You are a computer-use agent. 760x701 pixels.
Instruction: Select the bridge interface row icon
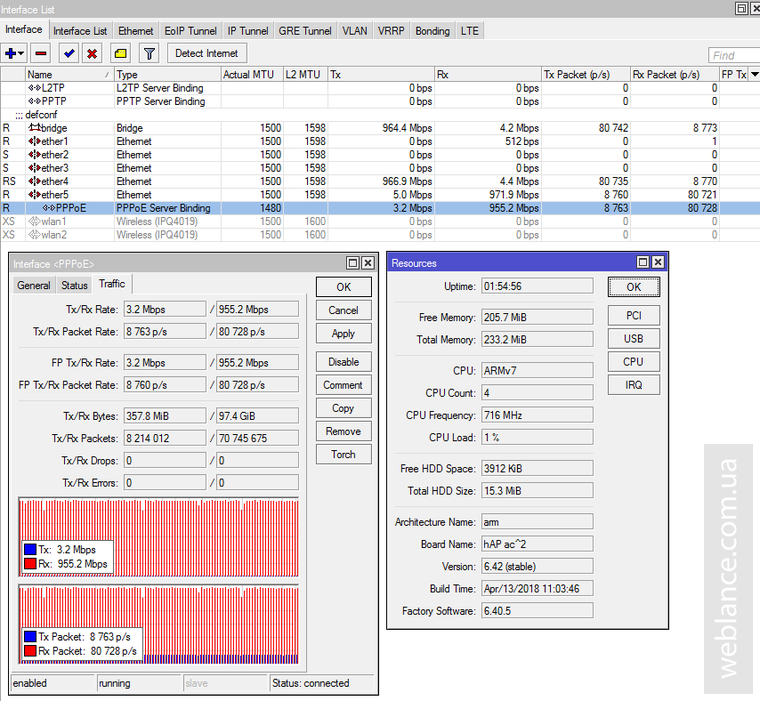tap(34, 128)
